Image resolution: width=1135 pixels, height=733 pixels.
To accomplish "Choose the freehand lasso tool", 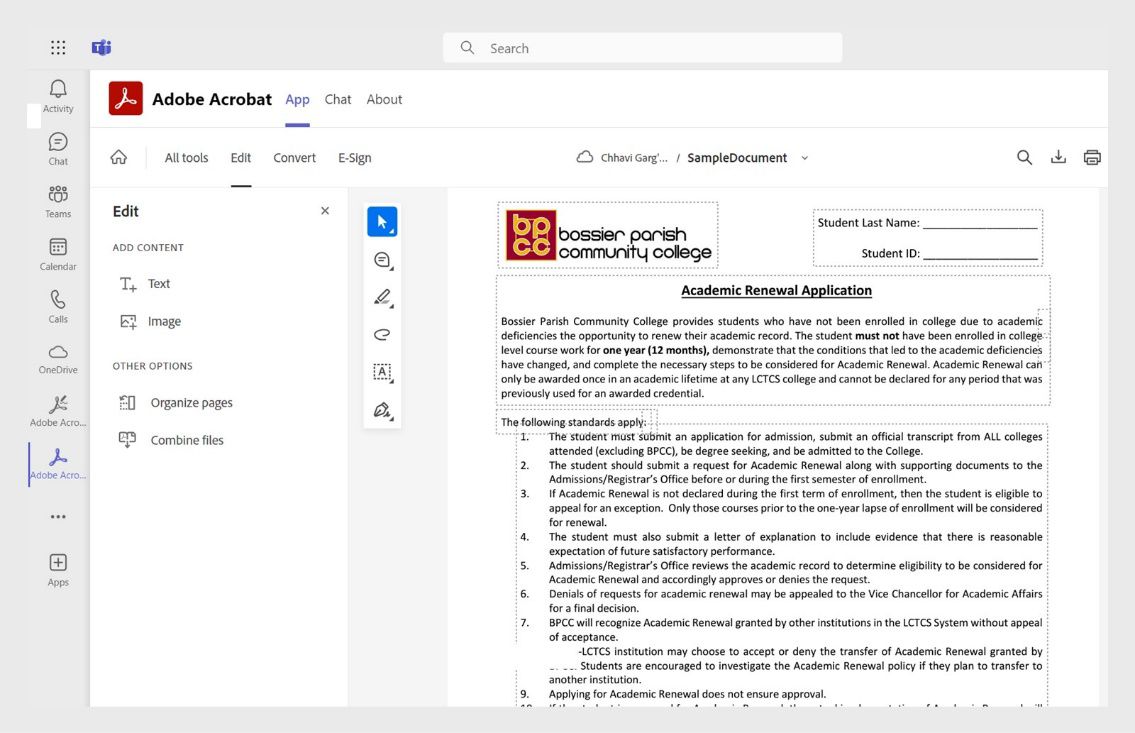I will tap(381, 333).
